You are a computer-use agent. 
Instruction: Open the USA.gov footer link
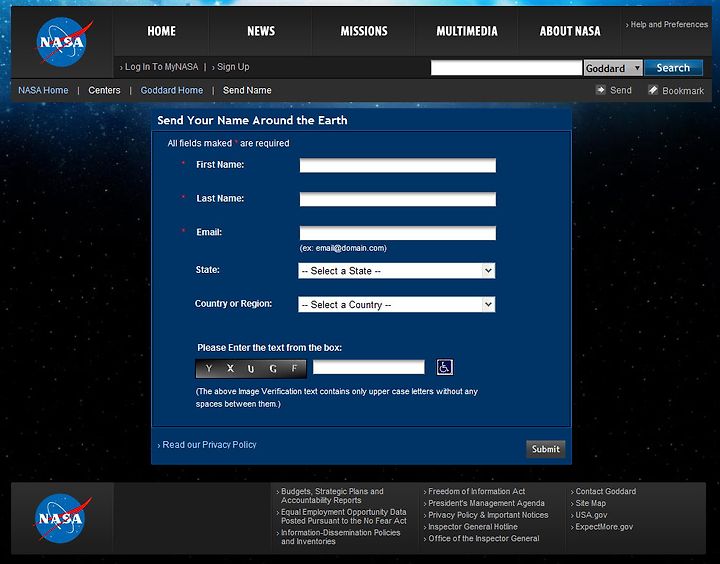[x=589, y=515]
